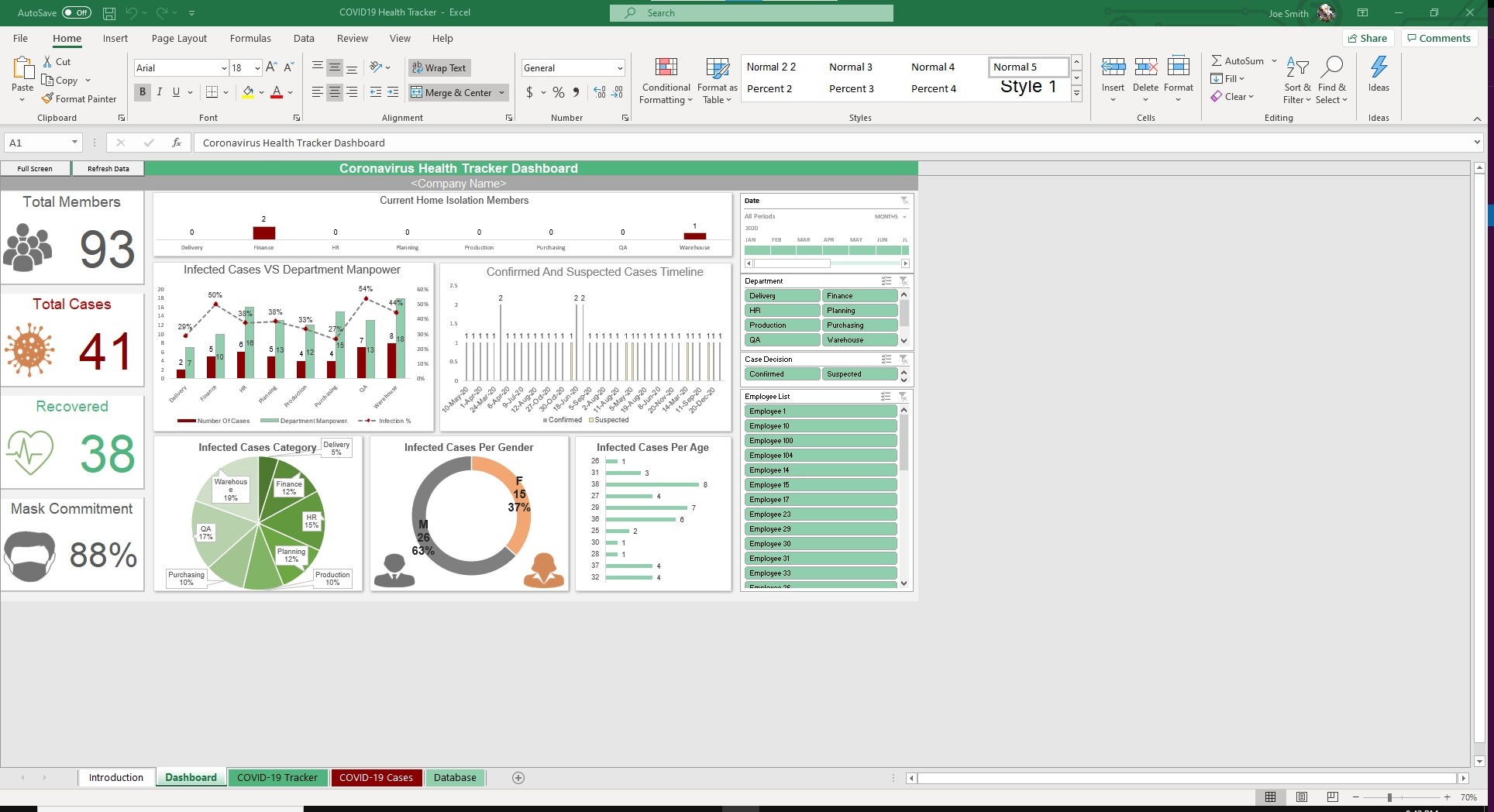1494x812 pixels.
Task: Open Format as Table gallery
Action: pos(718,81)
